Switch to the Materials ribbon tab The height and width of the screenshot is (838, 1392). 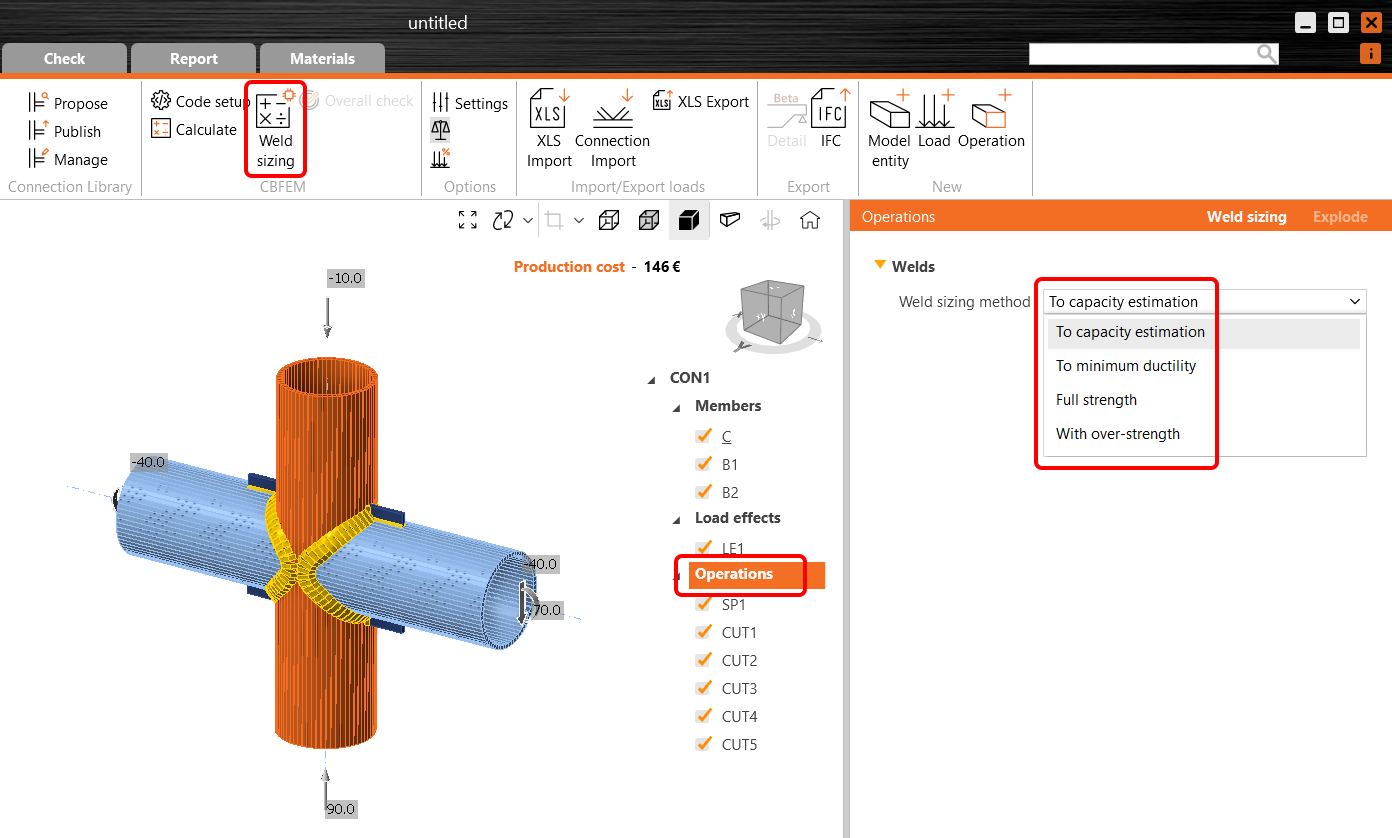322,57
